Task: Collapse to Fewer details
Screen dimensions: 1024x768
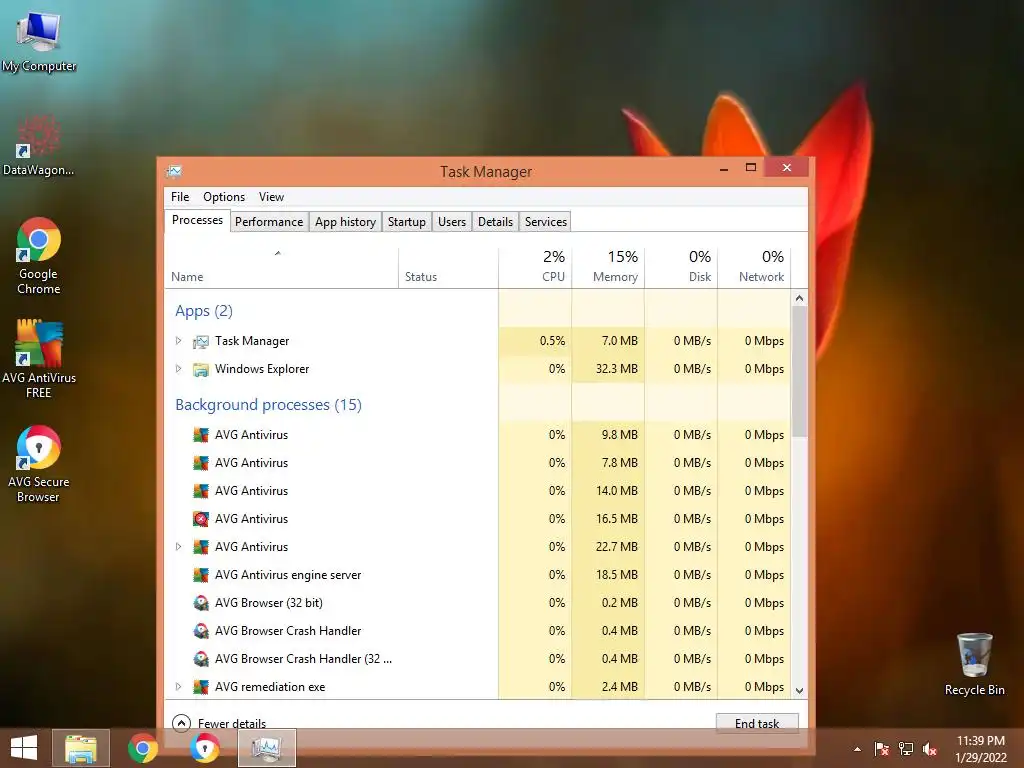Action: [x=219, y=723]
